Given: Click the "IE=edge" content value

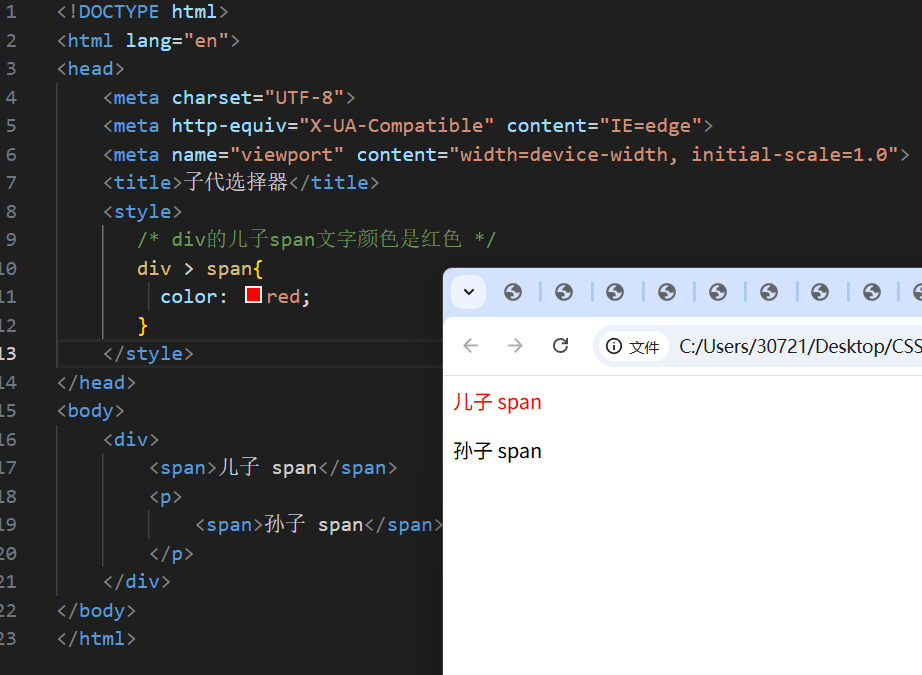Looking at the screenshot, I should 650,126.
